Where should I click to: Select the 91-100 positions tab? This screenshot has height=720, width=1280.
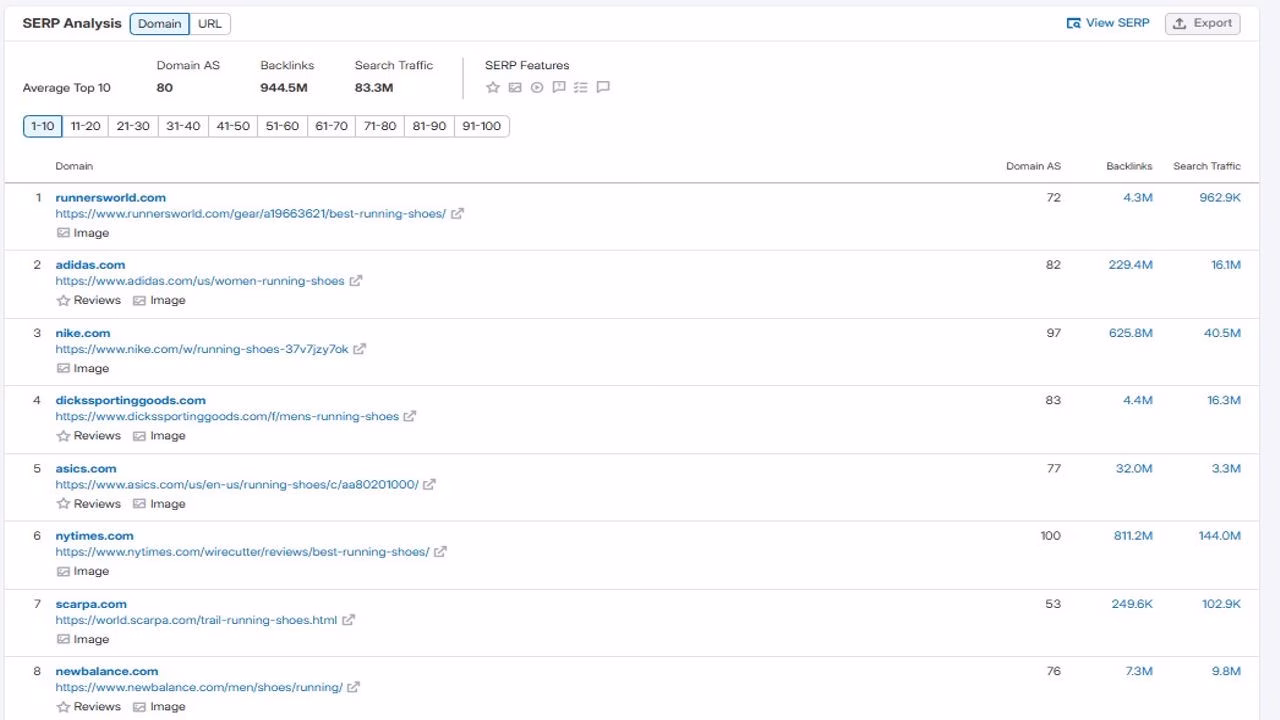click(x=483, y=126)
